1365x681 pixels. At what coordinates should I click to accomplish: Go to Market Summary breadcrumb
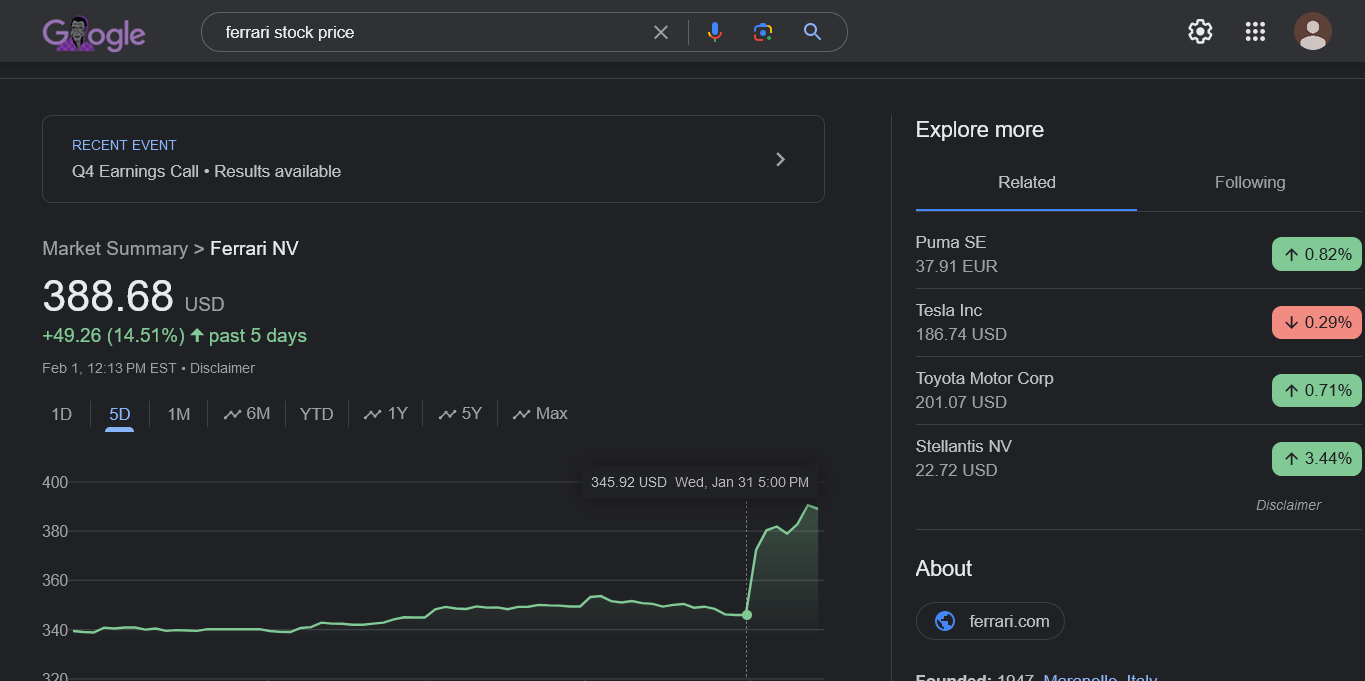[x=115, y=248]
